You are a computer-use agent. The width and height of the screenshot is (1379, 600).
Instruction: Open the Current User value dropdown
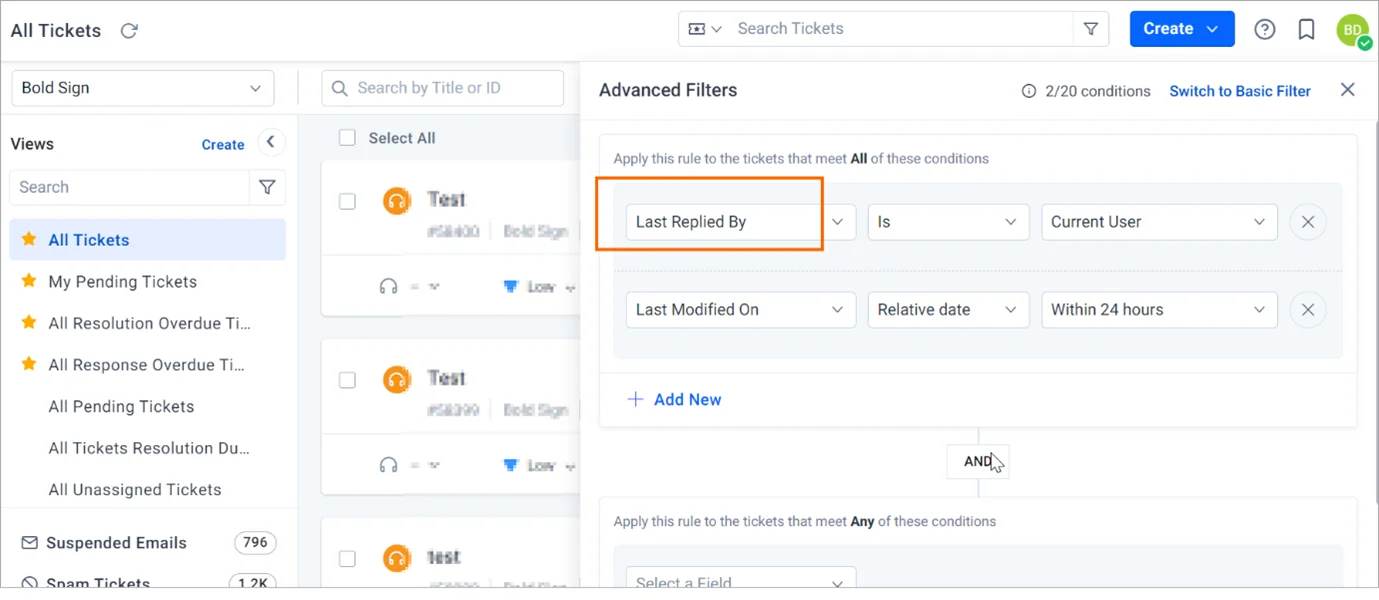tap(1158, 222)
